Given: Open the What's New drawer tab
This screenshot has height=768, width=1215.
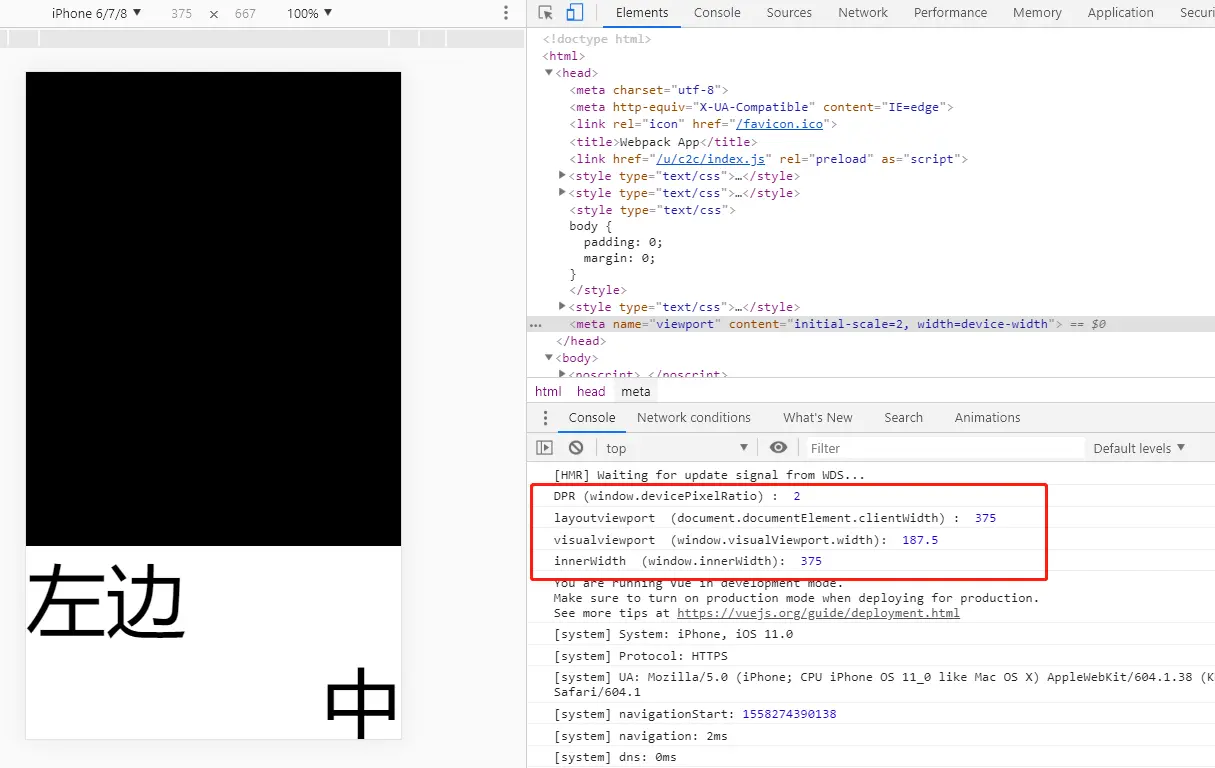Looking at the screenshot, I should [x=818, y=418].
